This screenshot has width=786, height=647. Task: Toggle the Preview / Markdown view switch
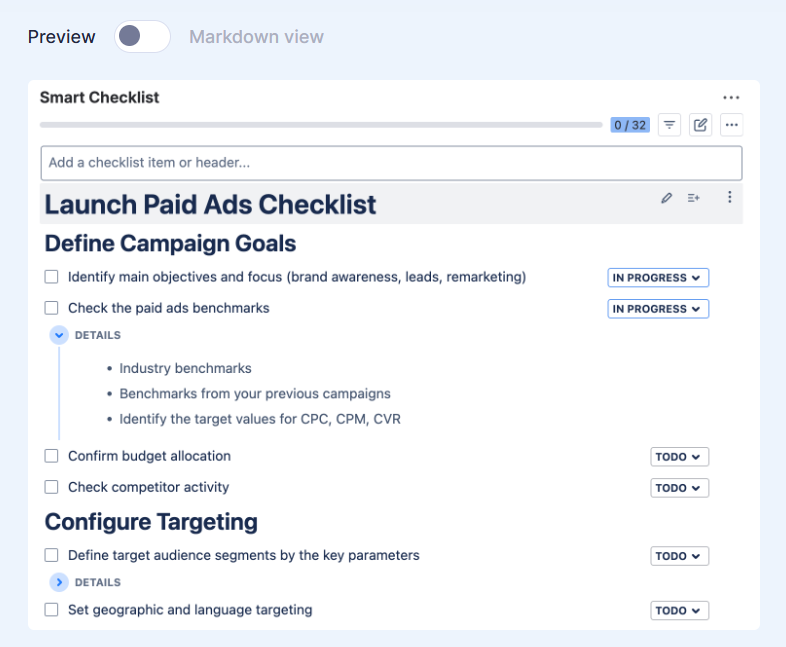click(142, 37)
